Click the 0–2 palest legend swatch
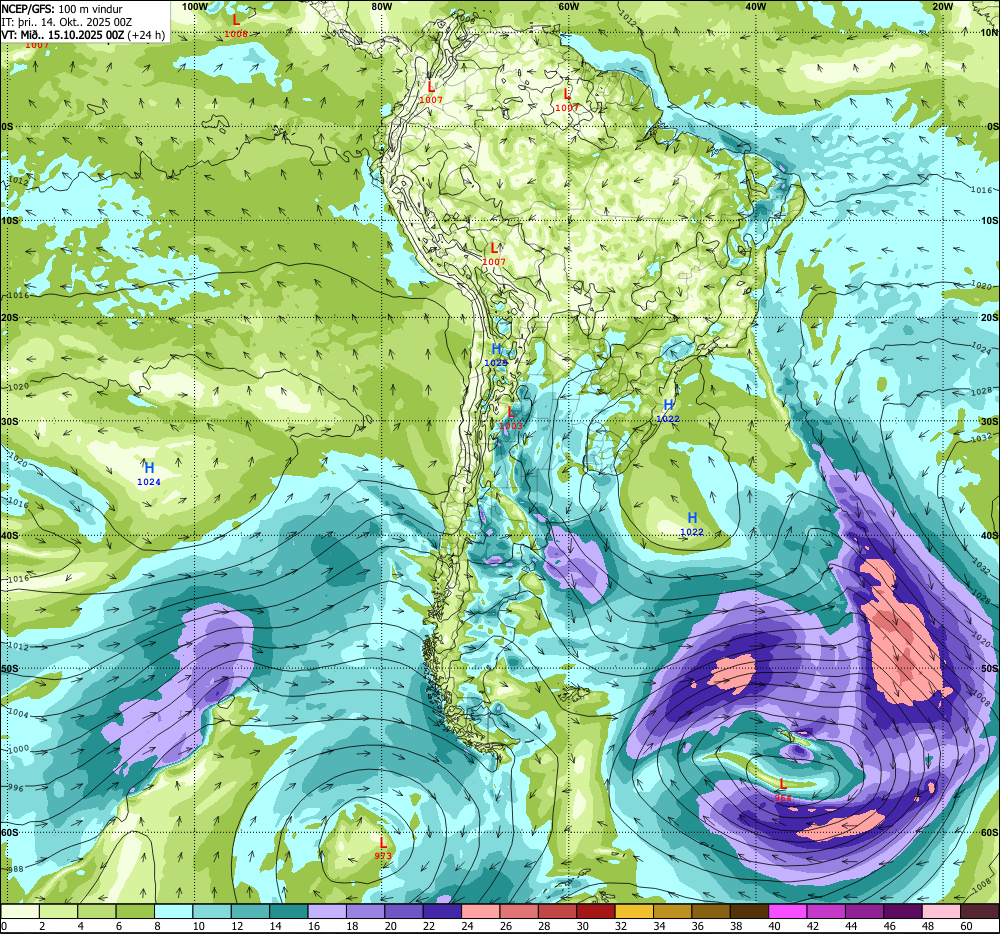Viewport: 1000px width, 934px height. pos(20,911)
